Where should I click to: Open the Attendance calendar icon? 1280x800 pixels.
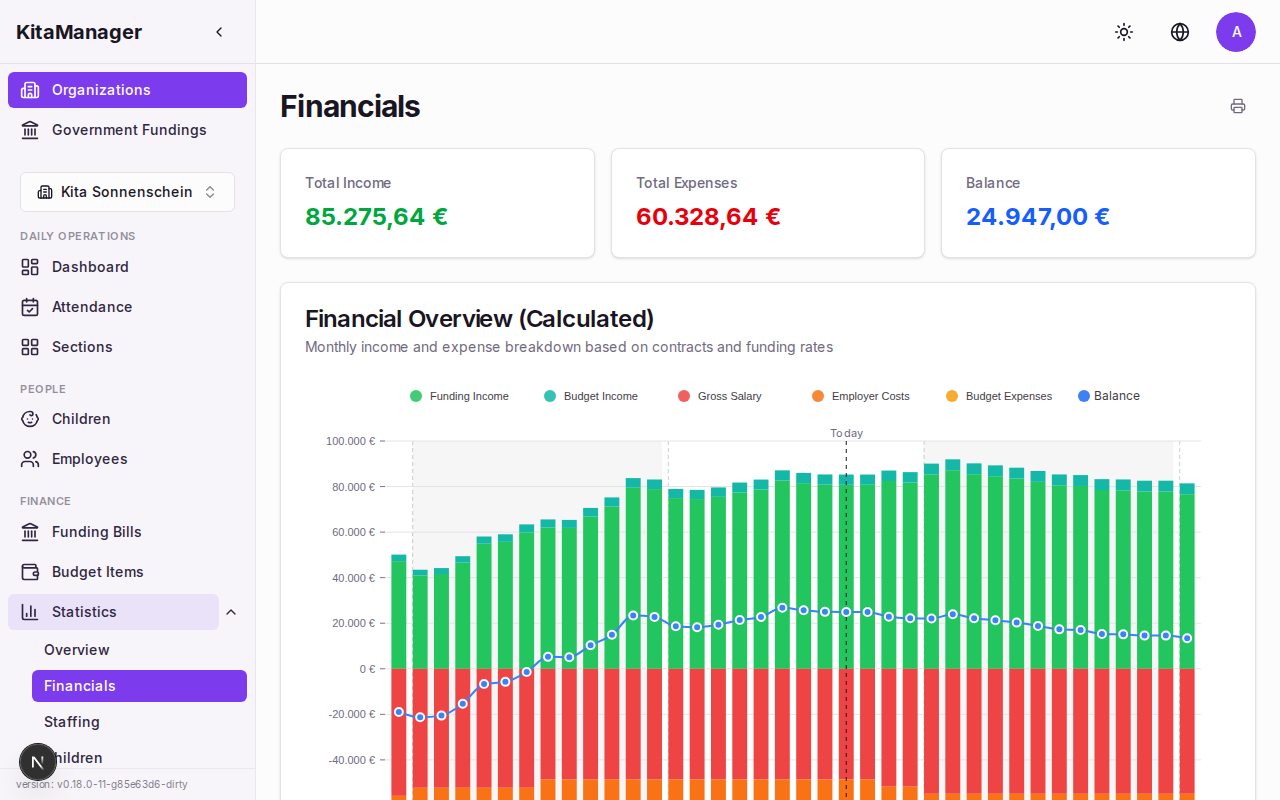29,307
